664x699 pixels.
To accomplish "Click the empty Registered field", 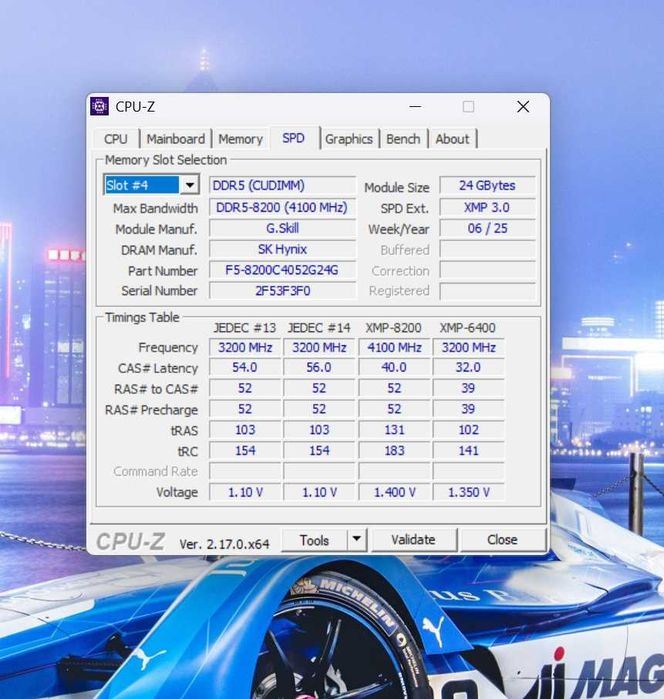I will 487,291.
